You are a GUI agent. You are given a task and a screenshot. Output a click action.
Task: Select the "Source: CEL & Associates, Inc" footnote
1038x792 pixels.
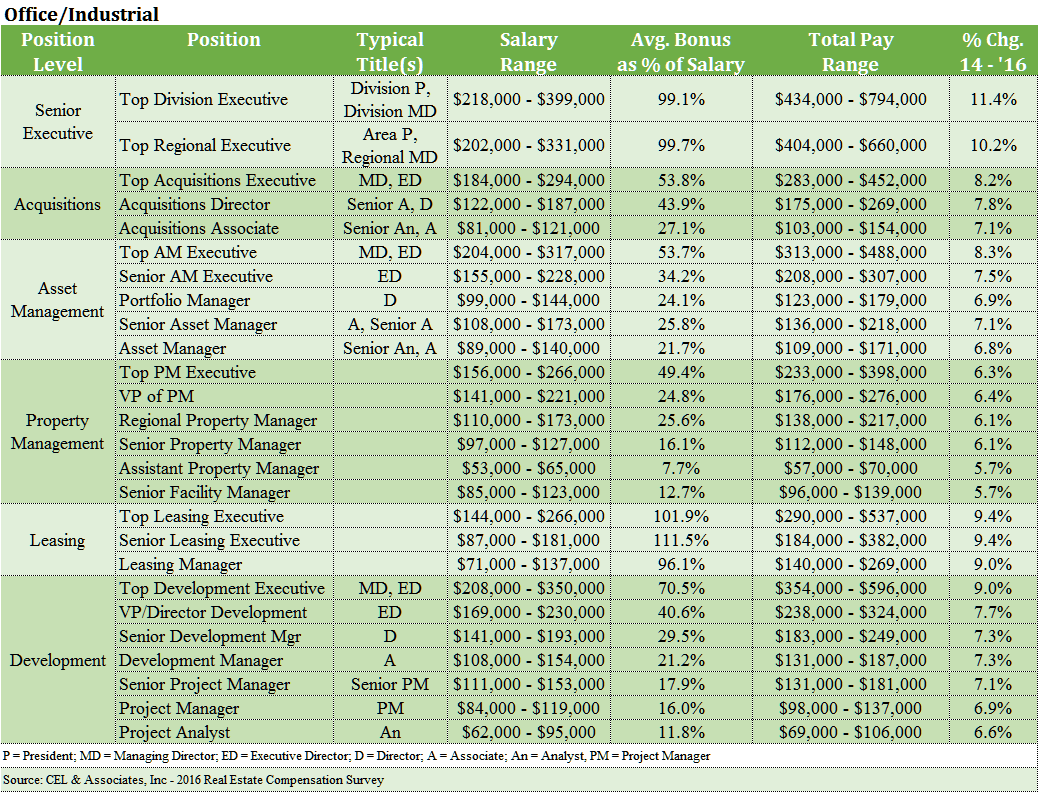[193, 780]
